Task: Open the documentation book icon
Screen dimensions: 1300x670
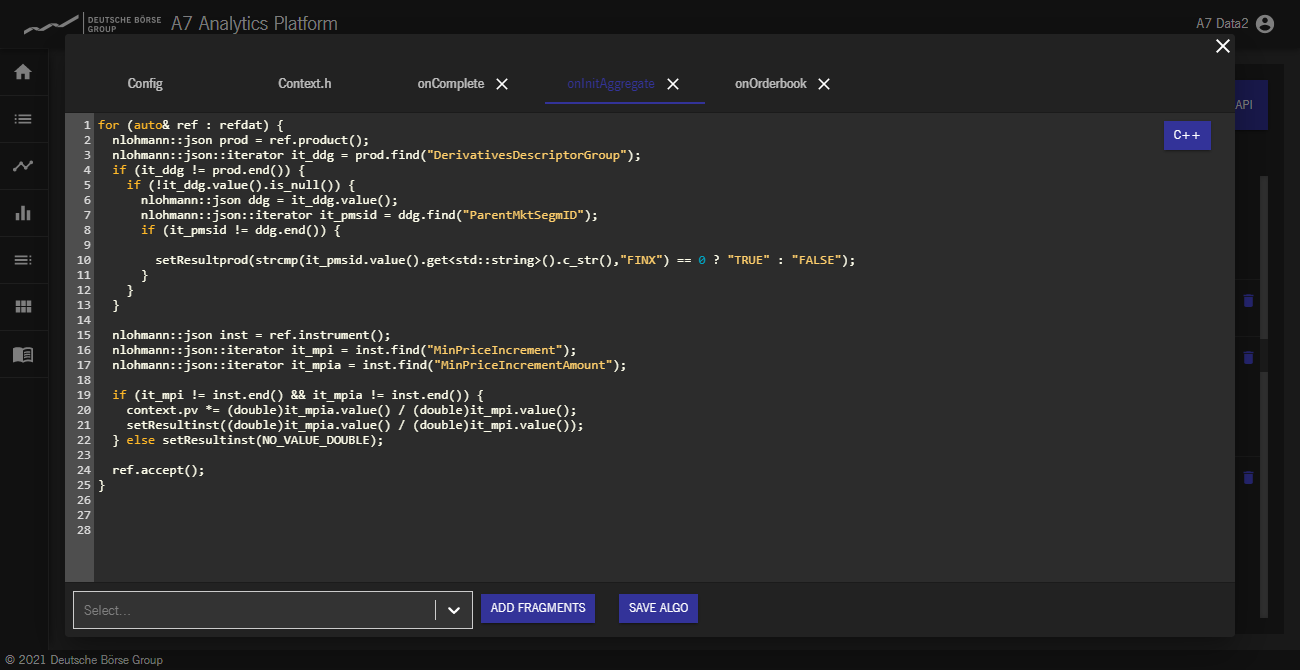Action: pyautogui.click(x=23, y=354)
